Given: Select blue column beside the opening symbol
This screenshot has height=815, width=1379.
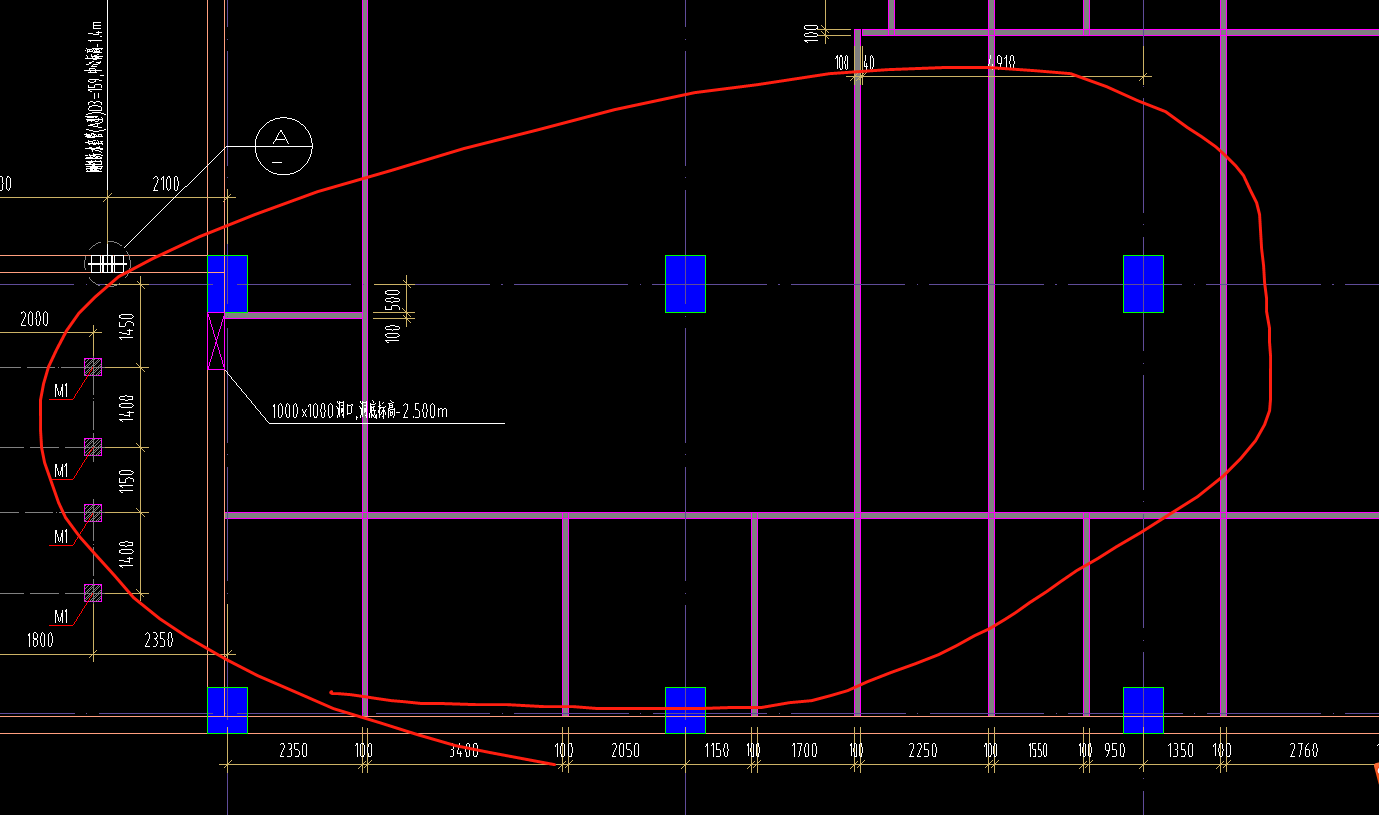Looking at the screenshot, I should 227,284.
